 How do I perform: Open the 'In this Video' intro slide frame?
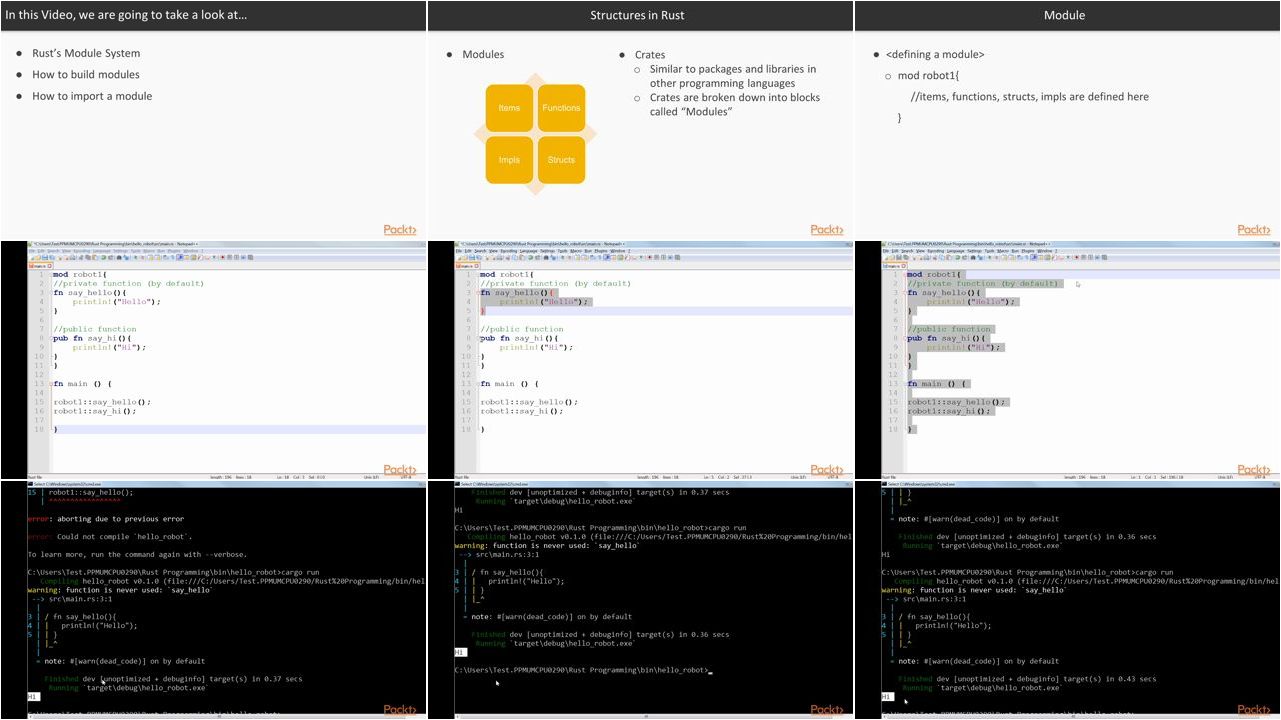213,120
